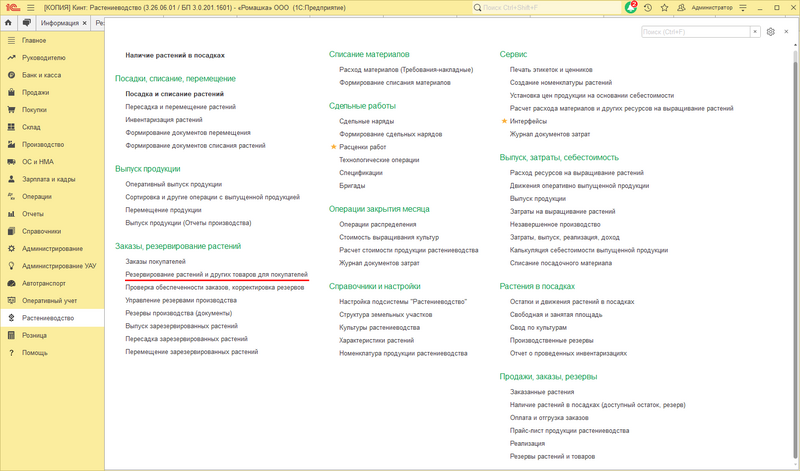Screen dimensions: 800x471
Task: Open the notifications bell icon
Action: (x=631, y=8)
